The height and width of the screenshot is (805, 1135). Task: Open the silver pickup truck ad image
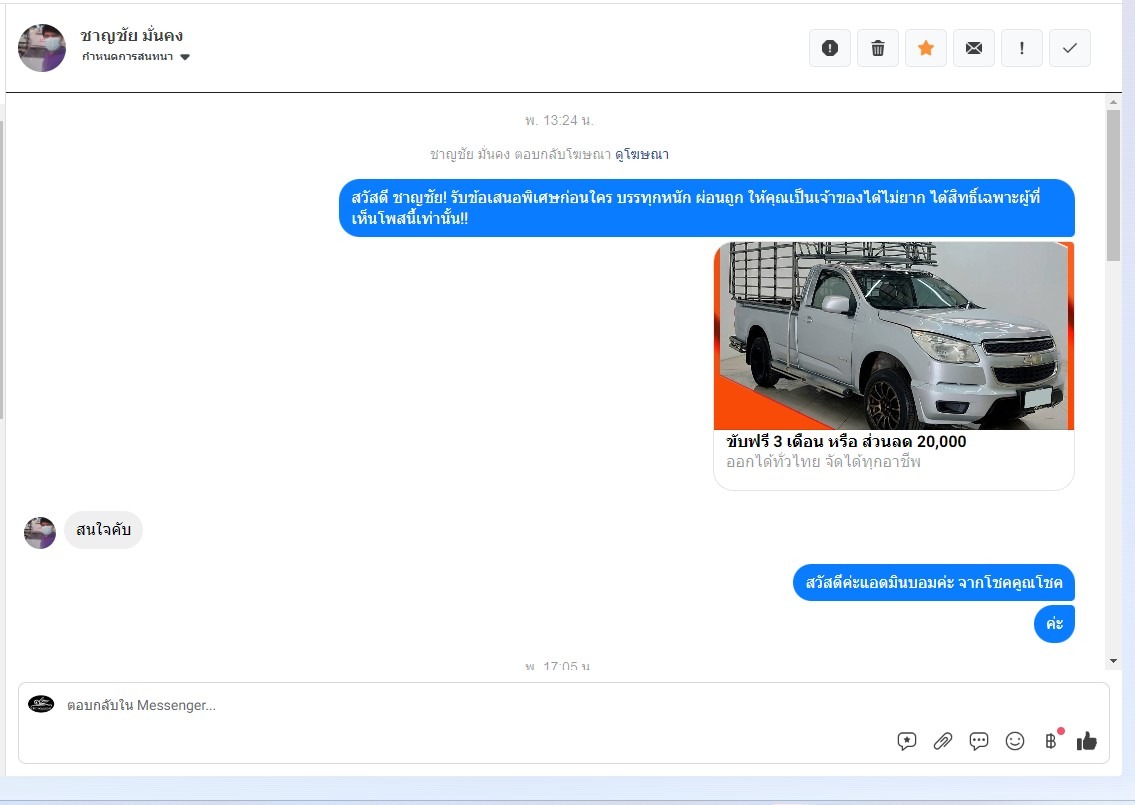click(893, 335)
